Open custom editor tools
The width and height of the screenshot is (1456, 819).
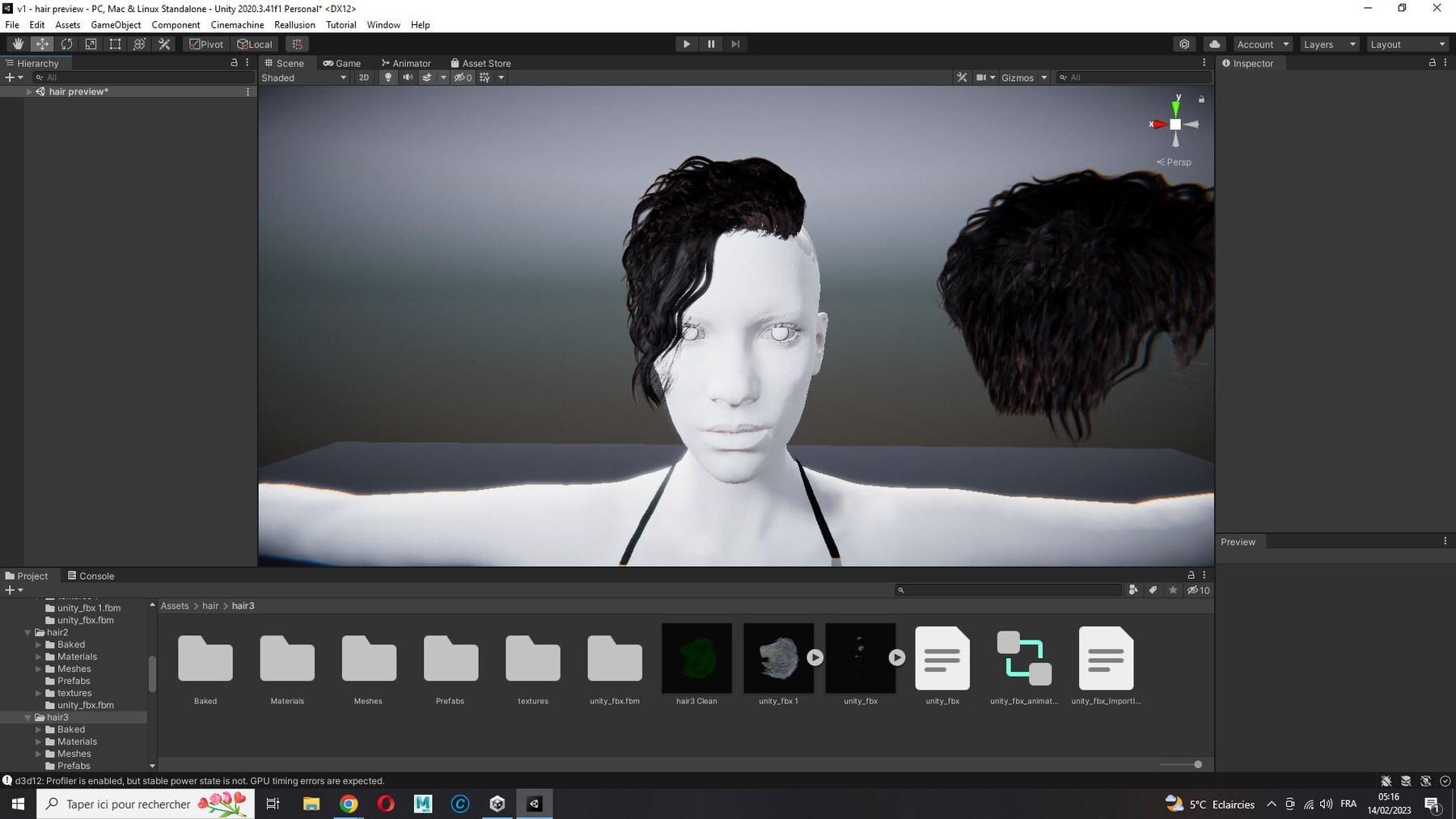coord(164,44)
